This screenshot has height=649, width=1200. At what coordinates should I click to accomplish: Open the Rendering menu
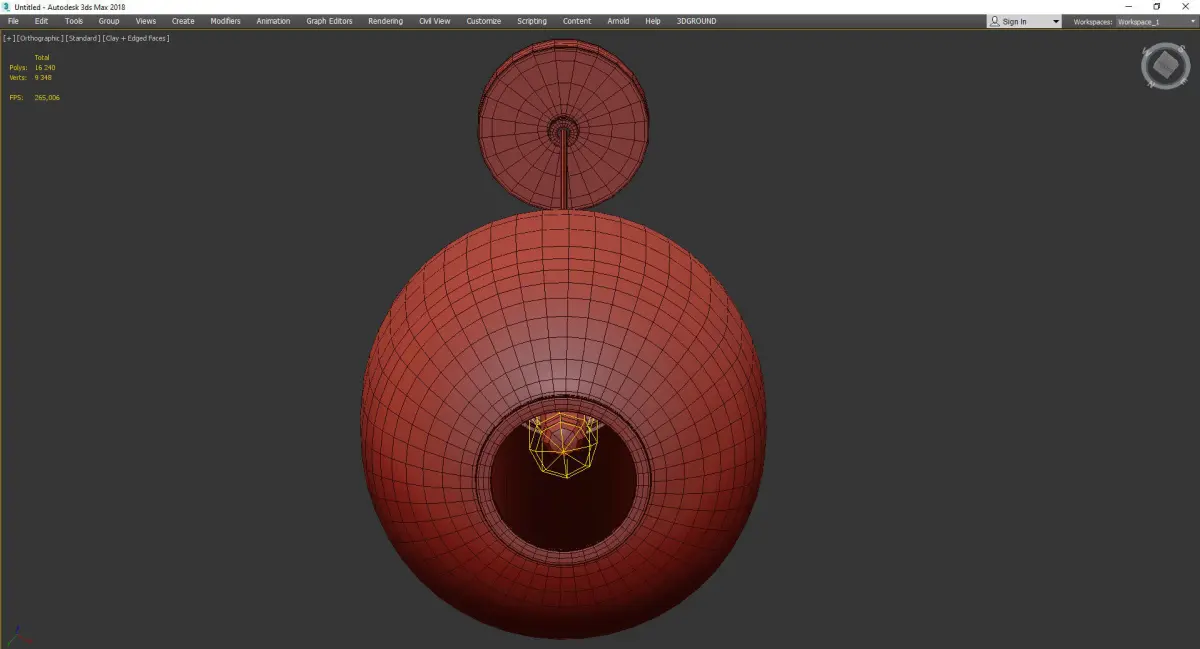click(x=385, y=21)
